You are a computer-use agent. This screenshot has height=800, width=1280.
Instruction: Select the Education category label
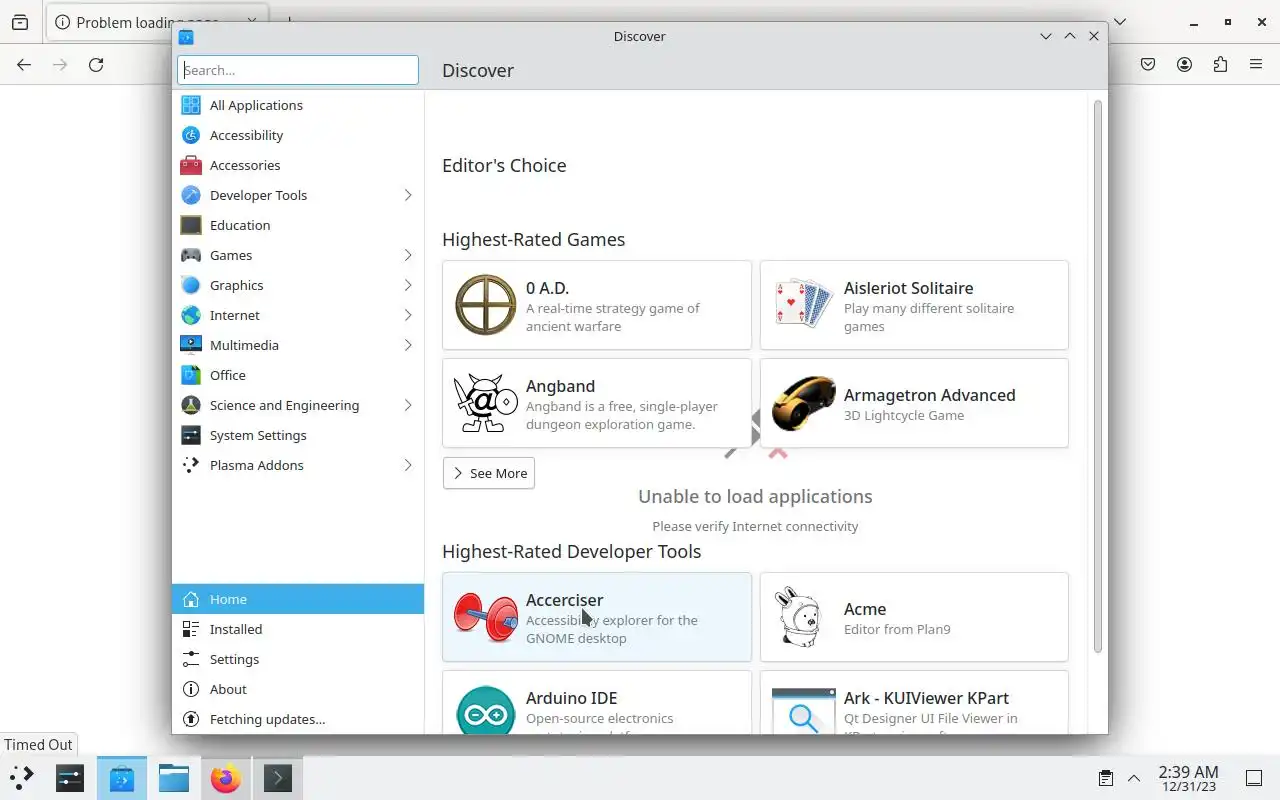click(240, 225)
